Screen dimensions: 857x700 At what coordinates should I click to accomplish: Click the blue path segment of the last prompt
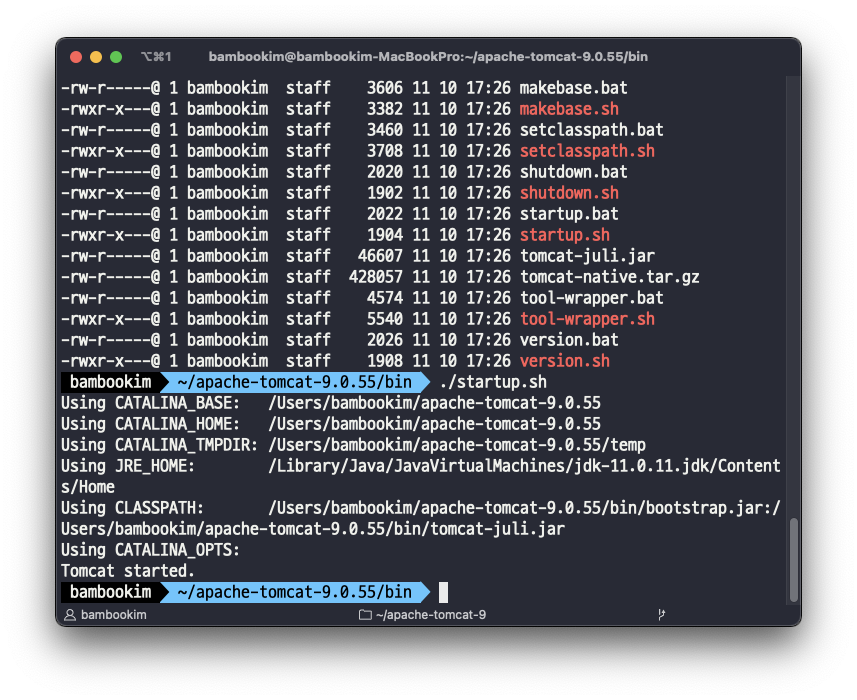click(x=295, y=592)
